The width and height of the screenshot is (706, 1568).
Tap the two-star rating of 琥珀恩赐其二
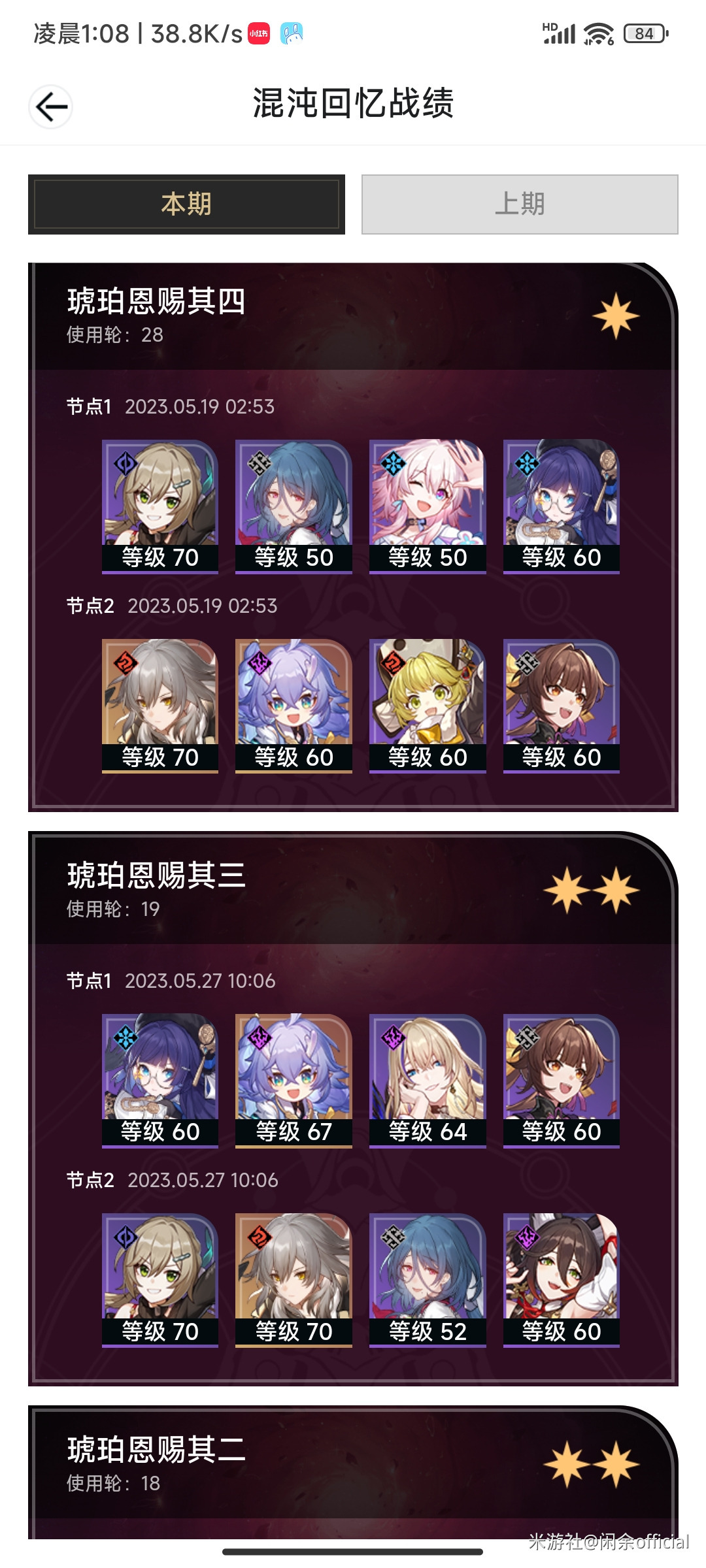click(591, 1464)
